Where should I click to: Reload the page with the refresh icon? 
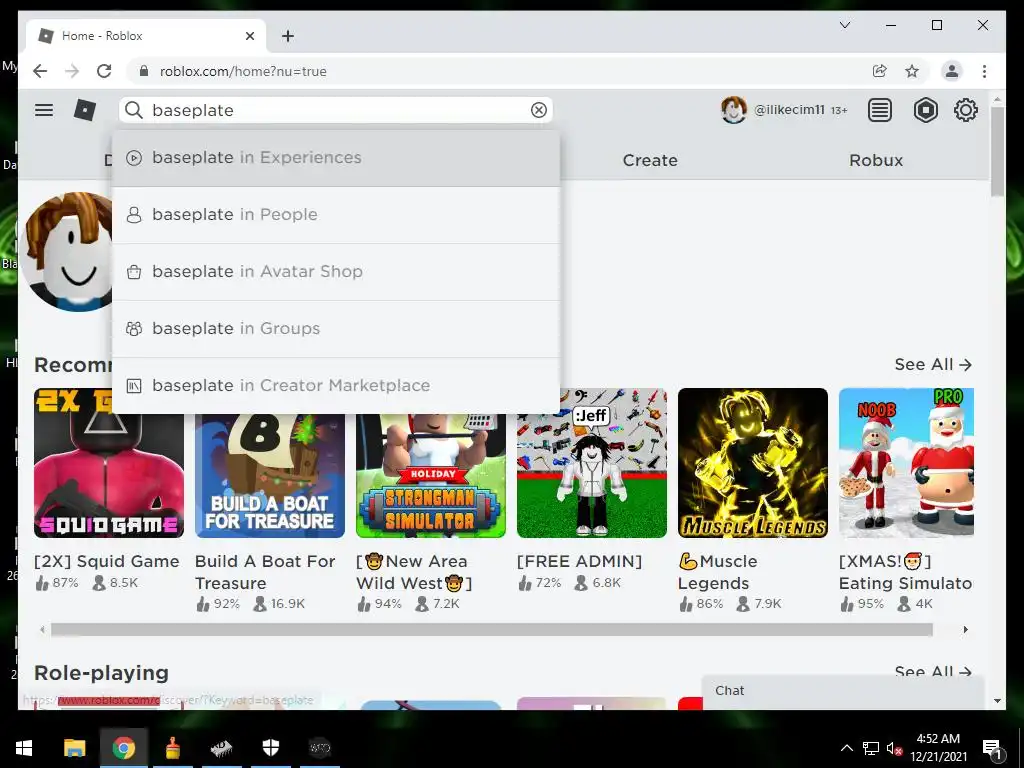click(x=104, y=71)
